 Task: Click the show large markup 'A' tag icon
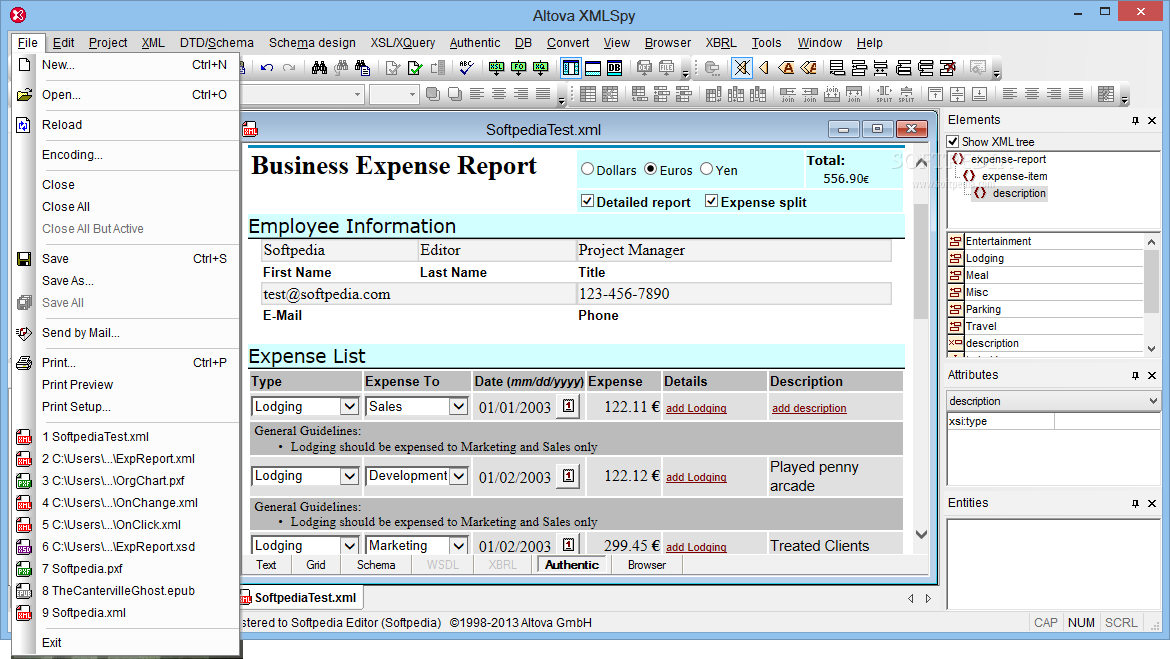(786, 68)
